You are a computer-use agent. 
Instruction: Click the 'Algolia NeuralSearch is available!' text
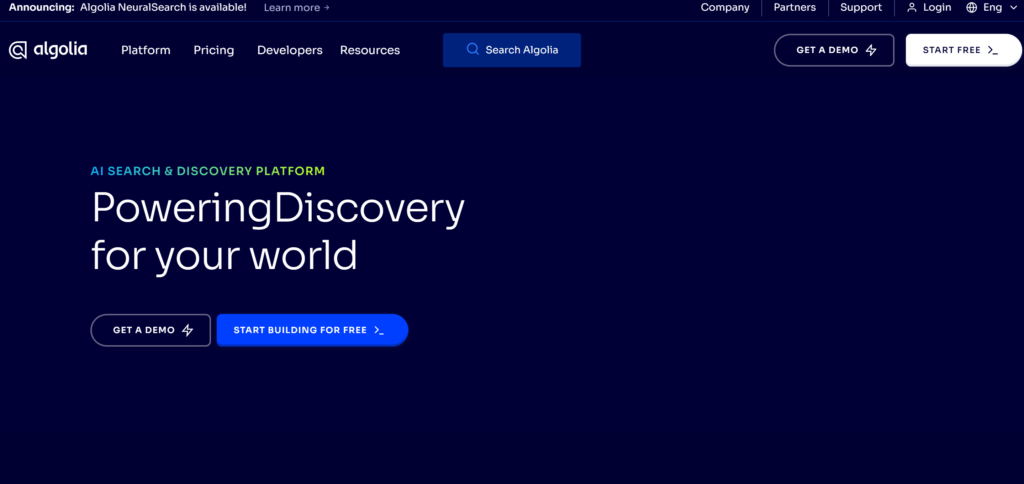pos(163,8)
